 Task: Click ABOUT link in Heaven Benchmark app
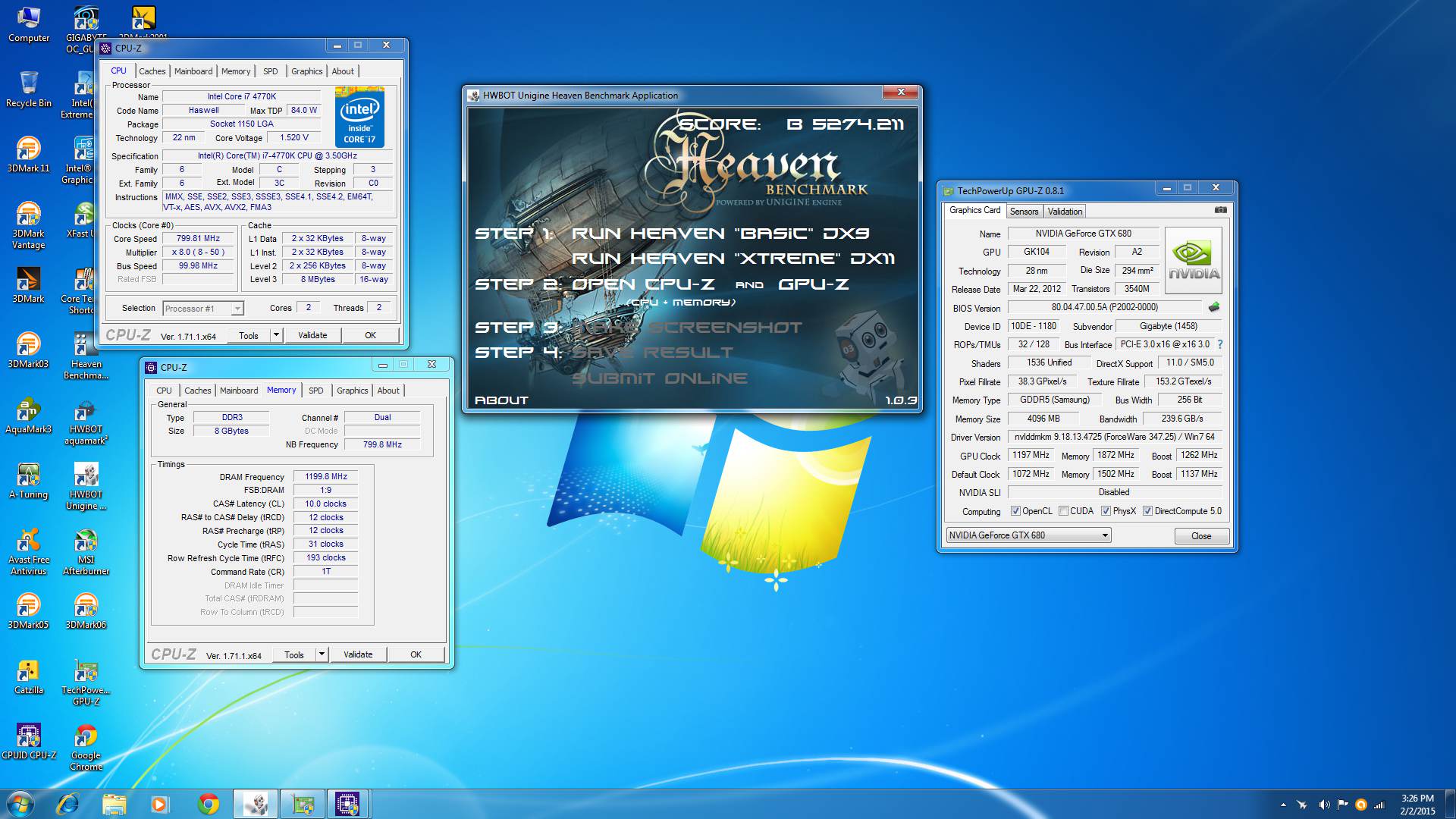[501, 400]
